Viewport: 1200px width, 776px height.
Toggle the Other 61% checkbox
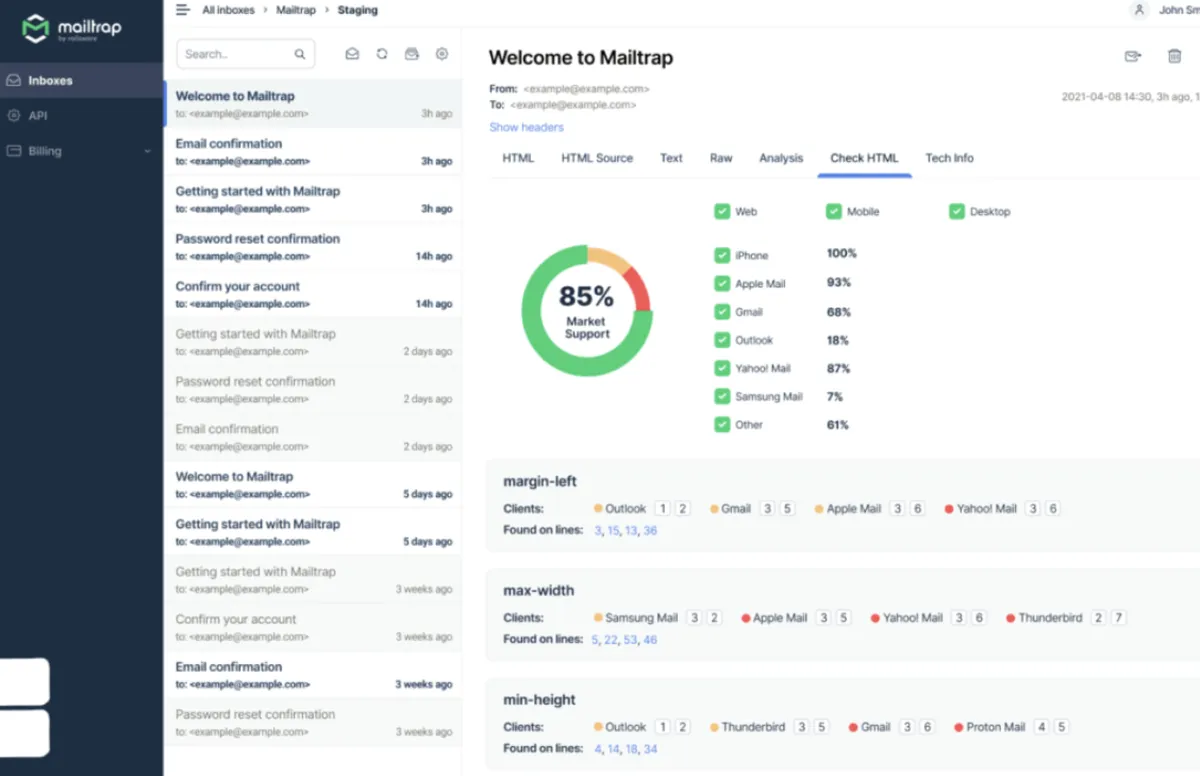pyautogui.click(x=722, y=424)
